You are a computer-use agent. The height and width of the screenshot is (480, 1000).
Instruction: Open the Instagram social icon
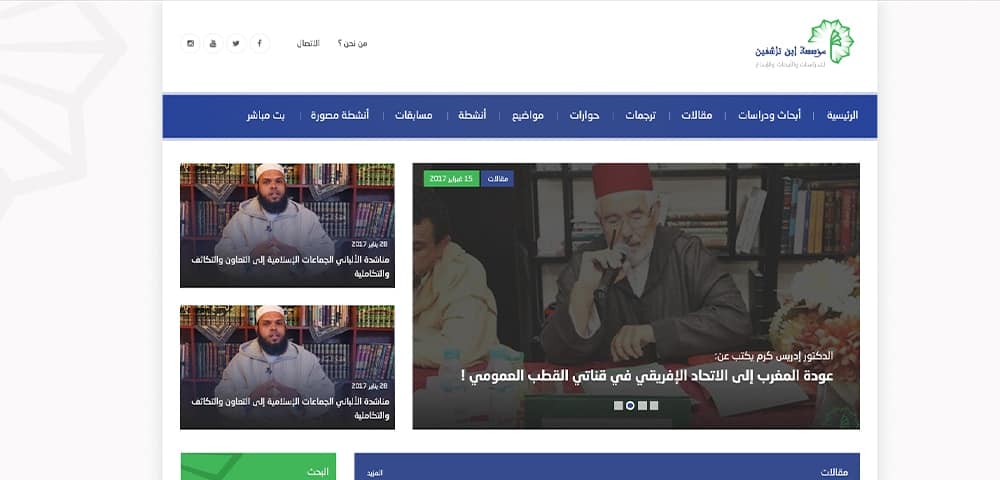pyautogui.click(x=190, y=43)
